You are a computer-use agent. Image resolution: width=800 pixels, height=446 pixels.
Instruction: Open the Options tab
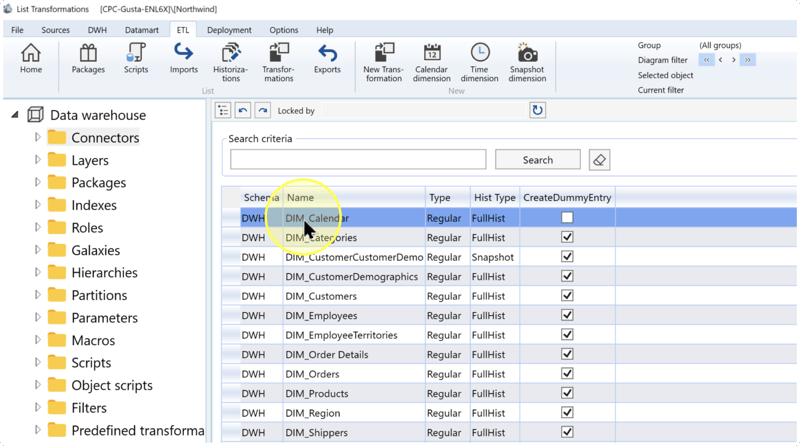click(x=284, y=30)
